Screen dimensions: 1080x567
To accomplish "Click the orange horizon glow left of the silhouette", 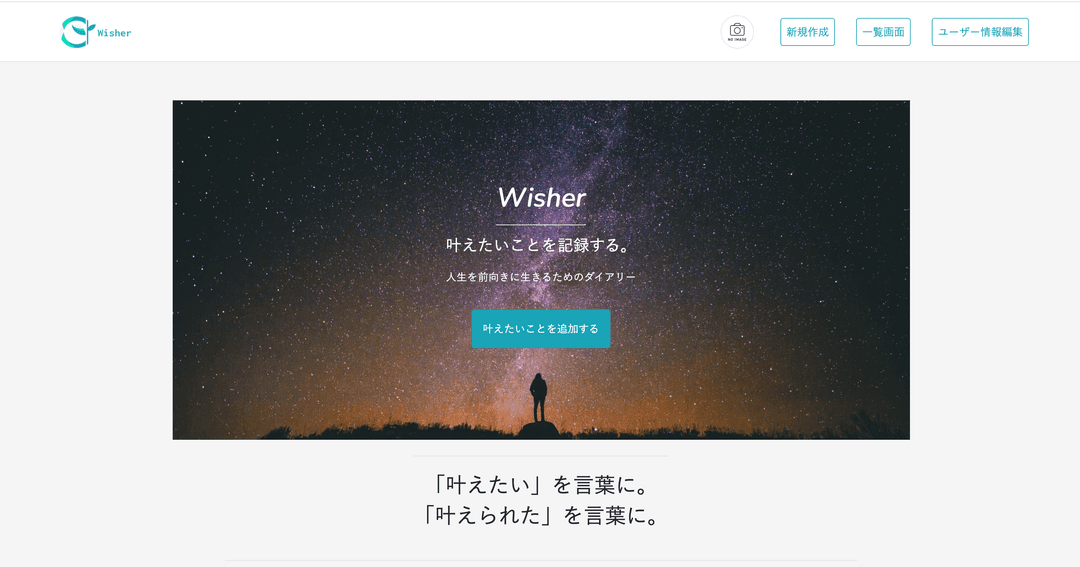I will [413, 406].
